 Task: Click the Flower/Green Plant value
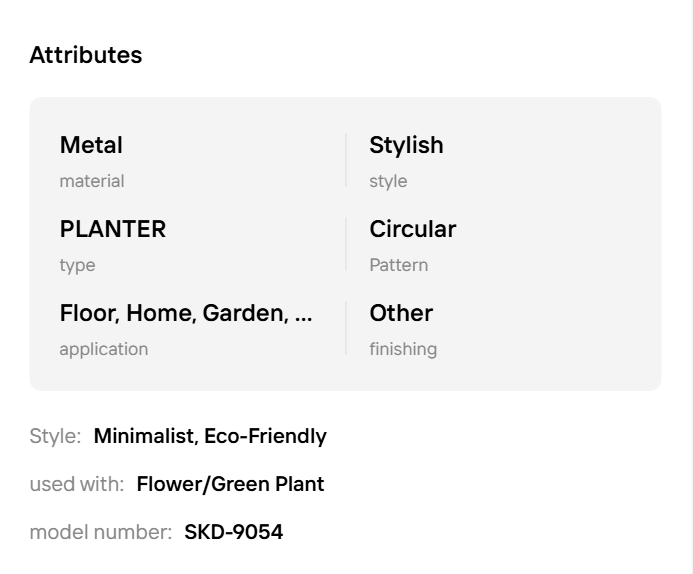coord(230,484)
